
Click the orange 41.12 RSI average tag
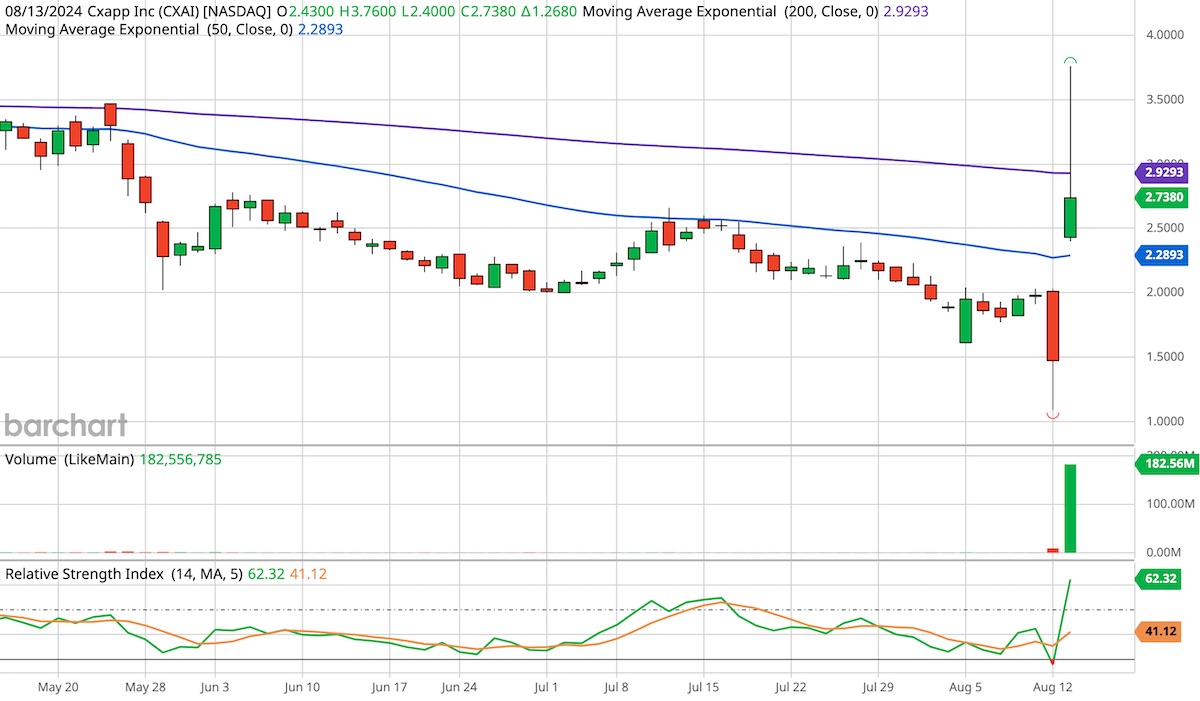tap(1162, 631)
